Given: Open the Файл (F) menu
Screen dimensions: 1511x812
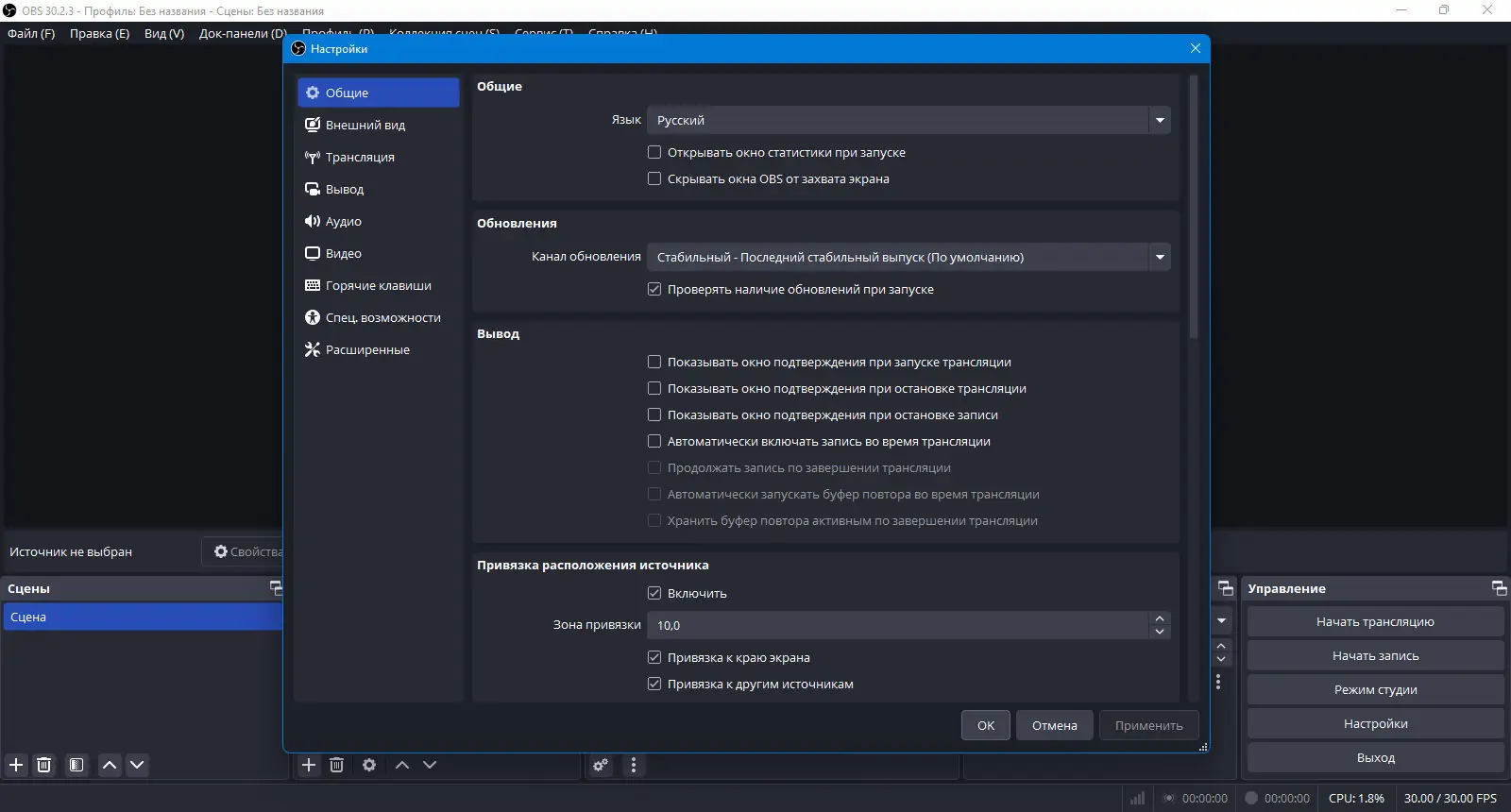Looking at the screenshot, I should tap(31, 33).
